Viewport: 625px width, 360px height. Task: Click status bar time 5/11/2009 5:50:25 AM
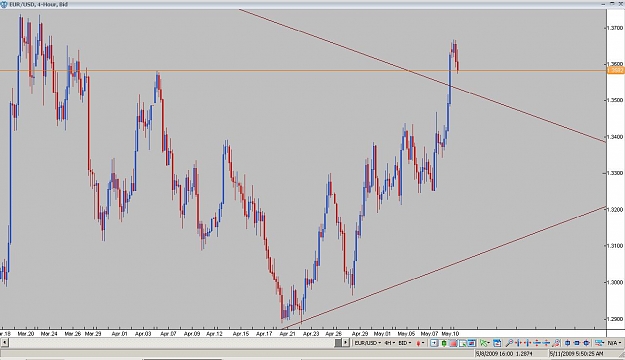click(577, 354)
